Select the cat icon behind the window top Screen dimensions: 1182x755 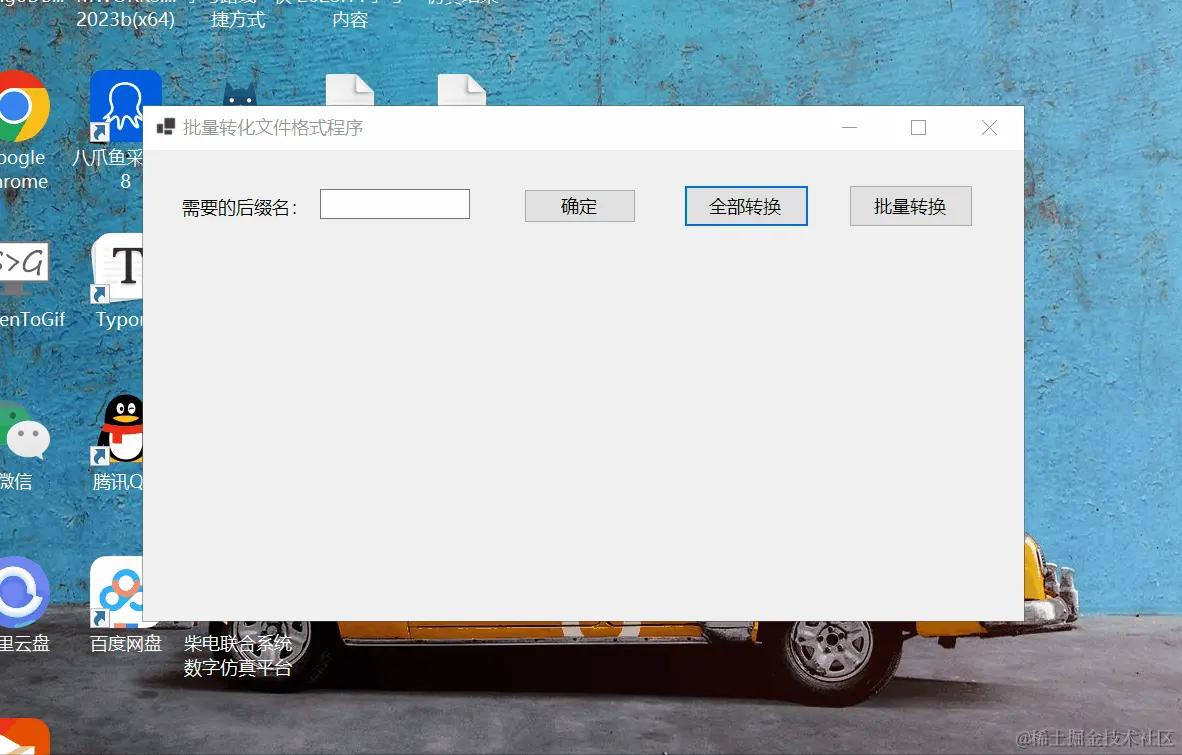point(240,94)
